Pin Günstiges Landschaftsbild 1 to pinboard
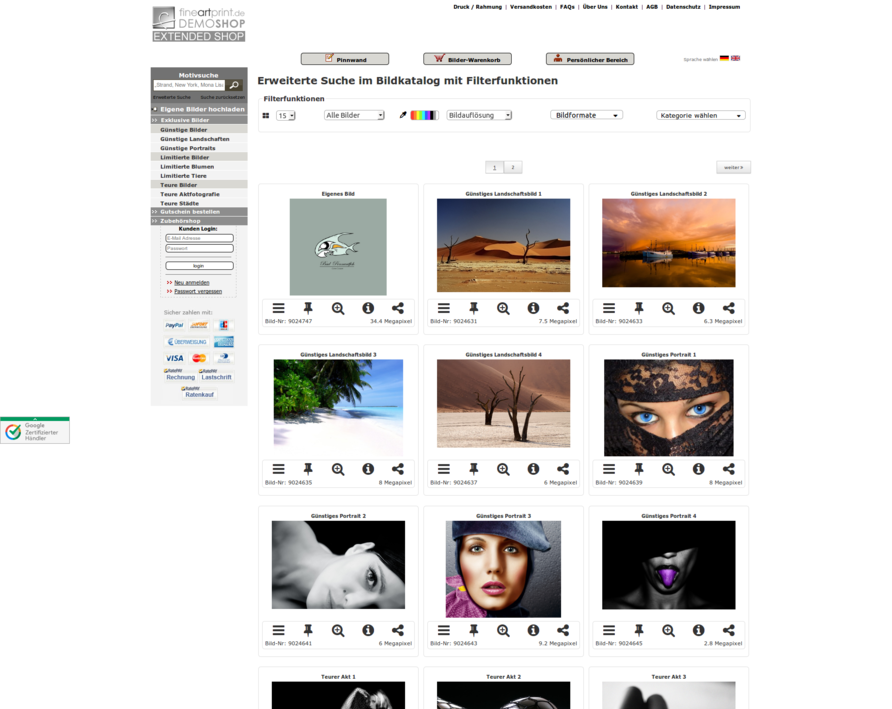 473,308
